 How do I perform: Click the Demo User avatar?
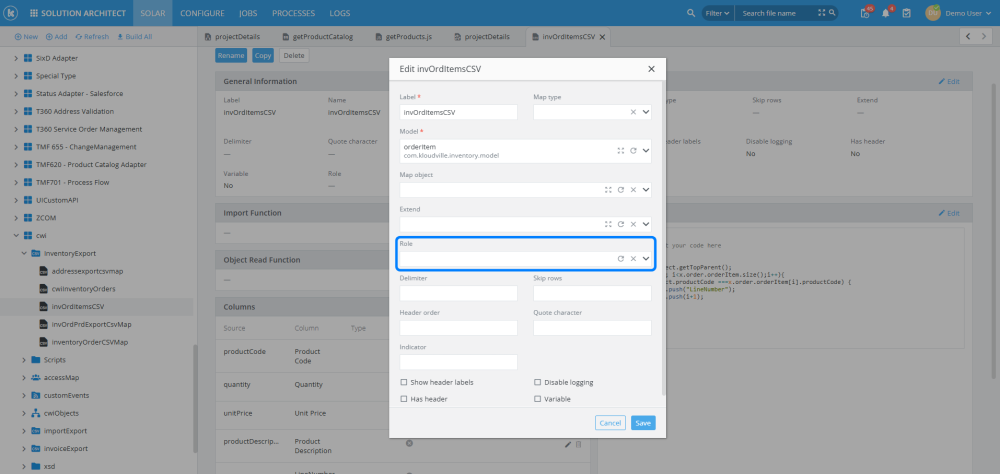[933, 13]
